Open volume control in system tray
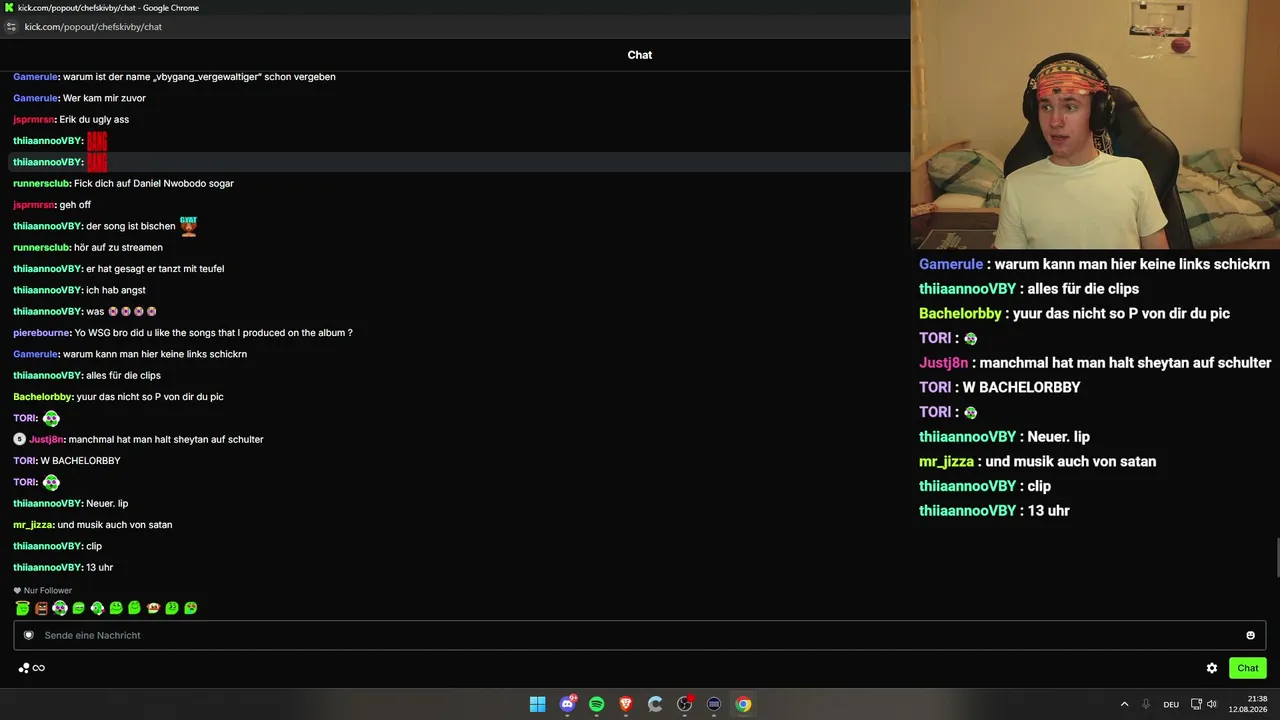1280x720 pixels. pos(1212,704)
